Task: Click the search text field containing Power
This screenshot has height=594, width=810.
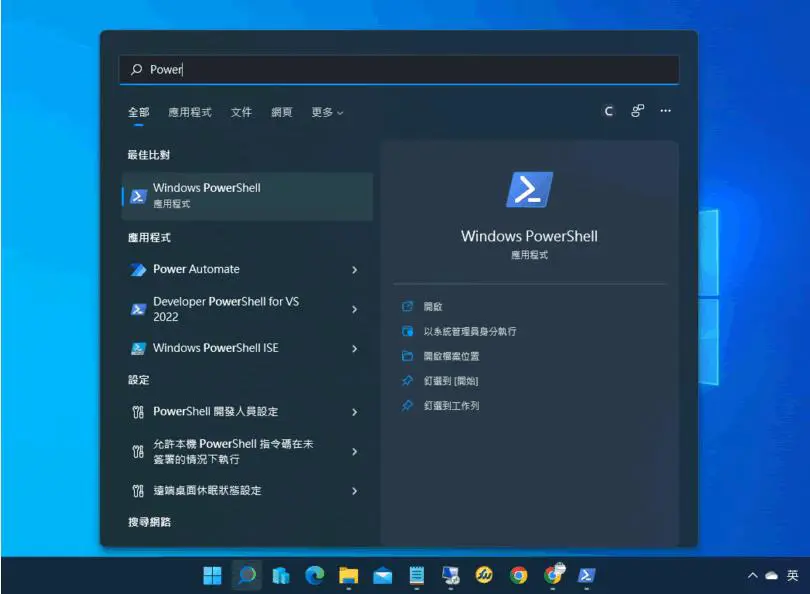Action: click(x=399, y=69)
